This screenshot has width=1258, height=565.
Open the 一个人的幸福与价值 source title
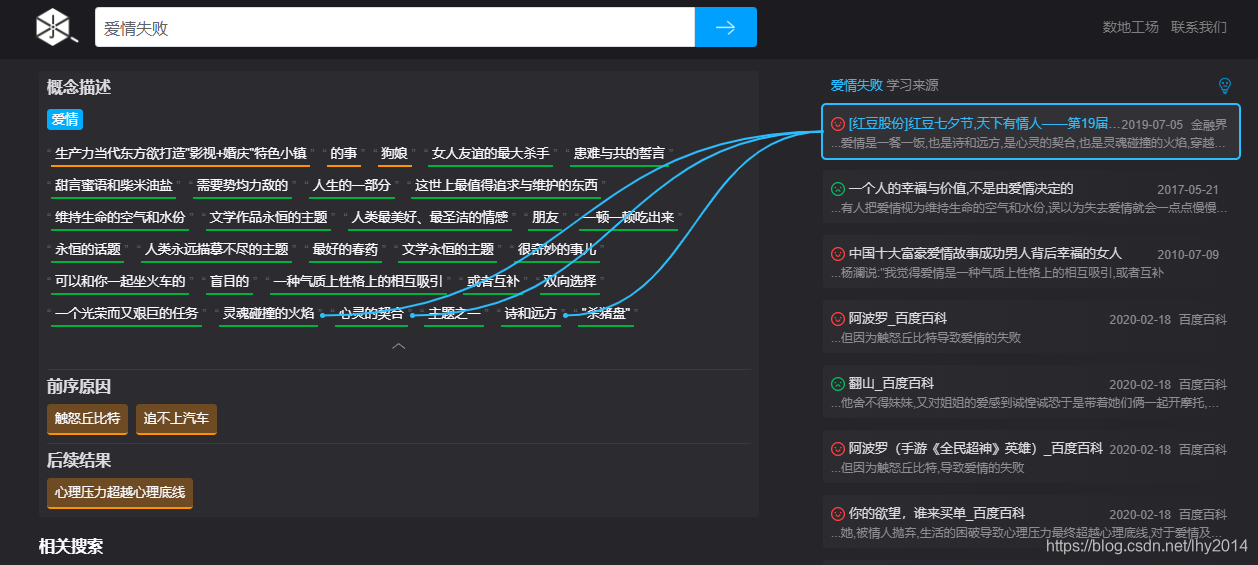pos(961,189)
